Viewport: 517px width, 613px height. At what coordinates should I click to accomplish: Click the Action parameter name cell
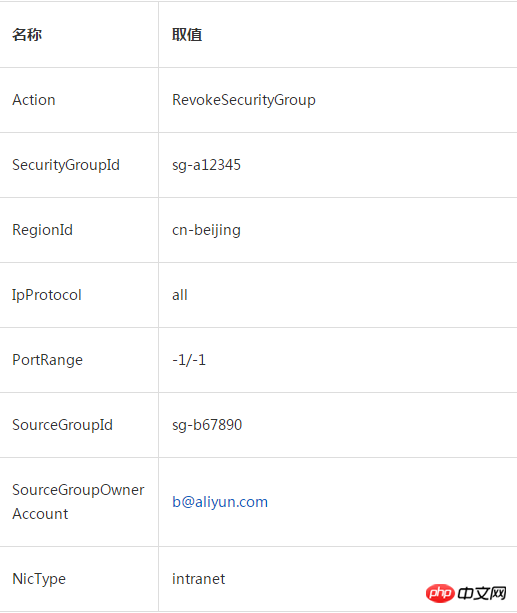(x=34, y=100)
